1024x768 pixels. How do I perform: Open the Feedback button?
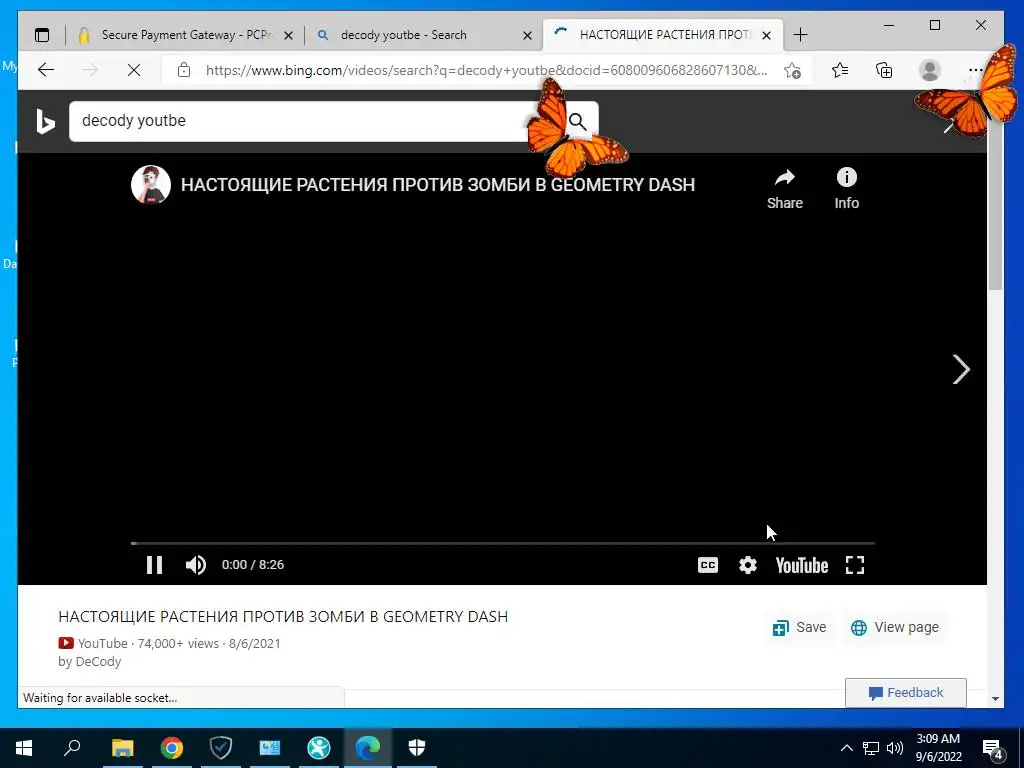coord(906,693)
